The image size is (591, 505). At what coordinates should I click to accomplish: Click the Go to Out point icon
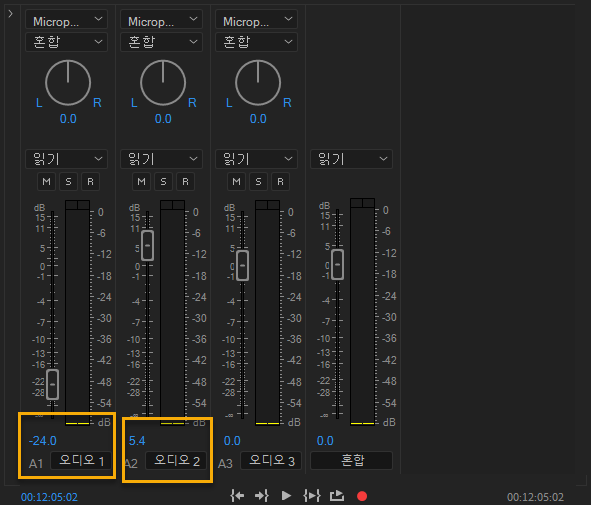coord(262,496)
